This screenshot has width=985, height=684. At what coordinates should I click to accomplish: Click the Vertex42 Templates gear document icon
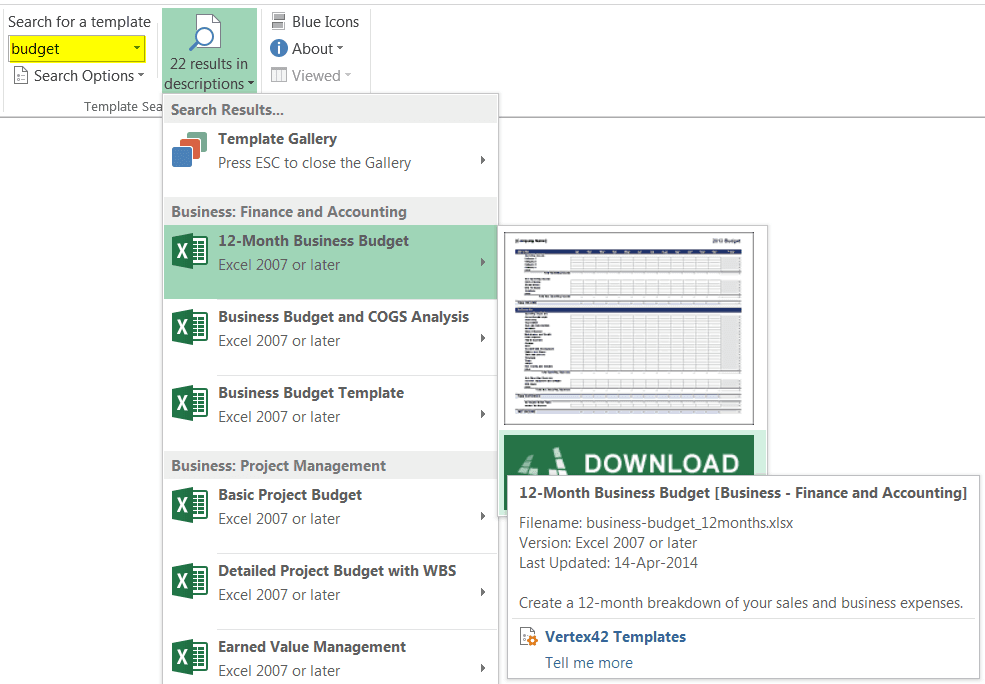(529, 637)
